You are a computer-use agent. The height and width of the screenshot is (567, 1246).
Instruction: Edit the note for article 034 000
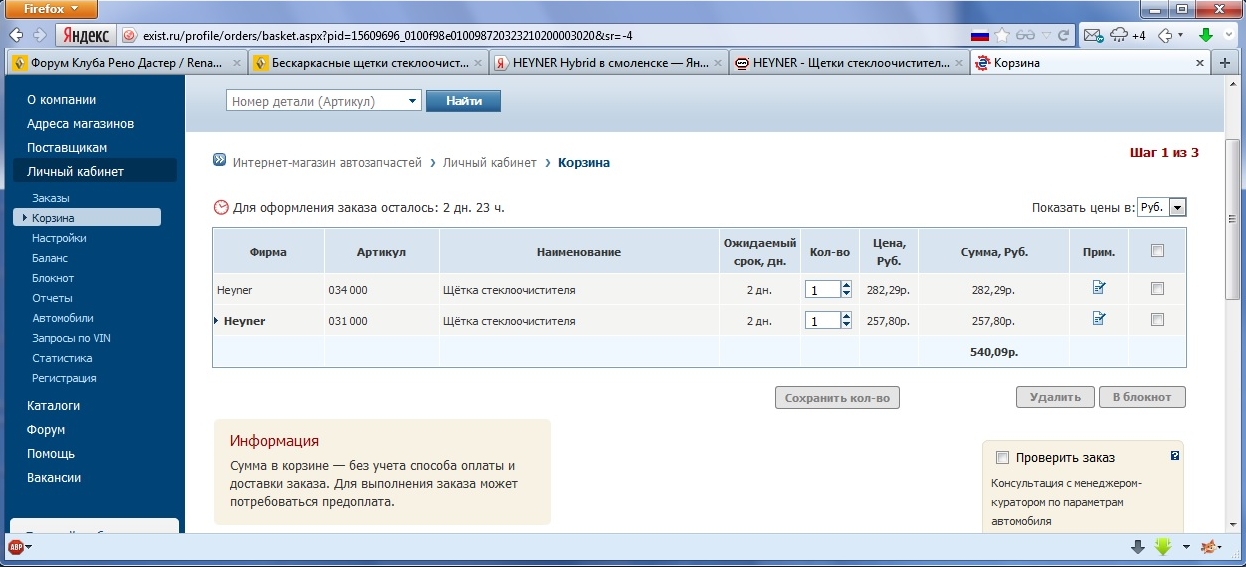coord(1099,289)
